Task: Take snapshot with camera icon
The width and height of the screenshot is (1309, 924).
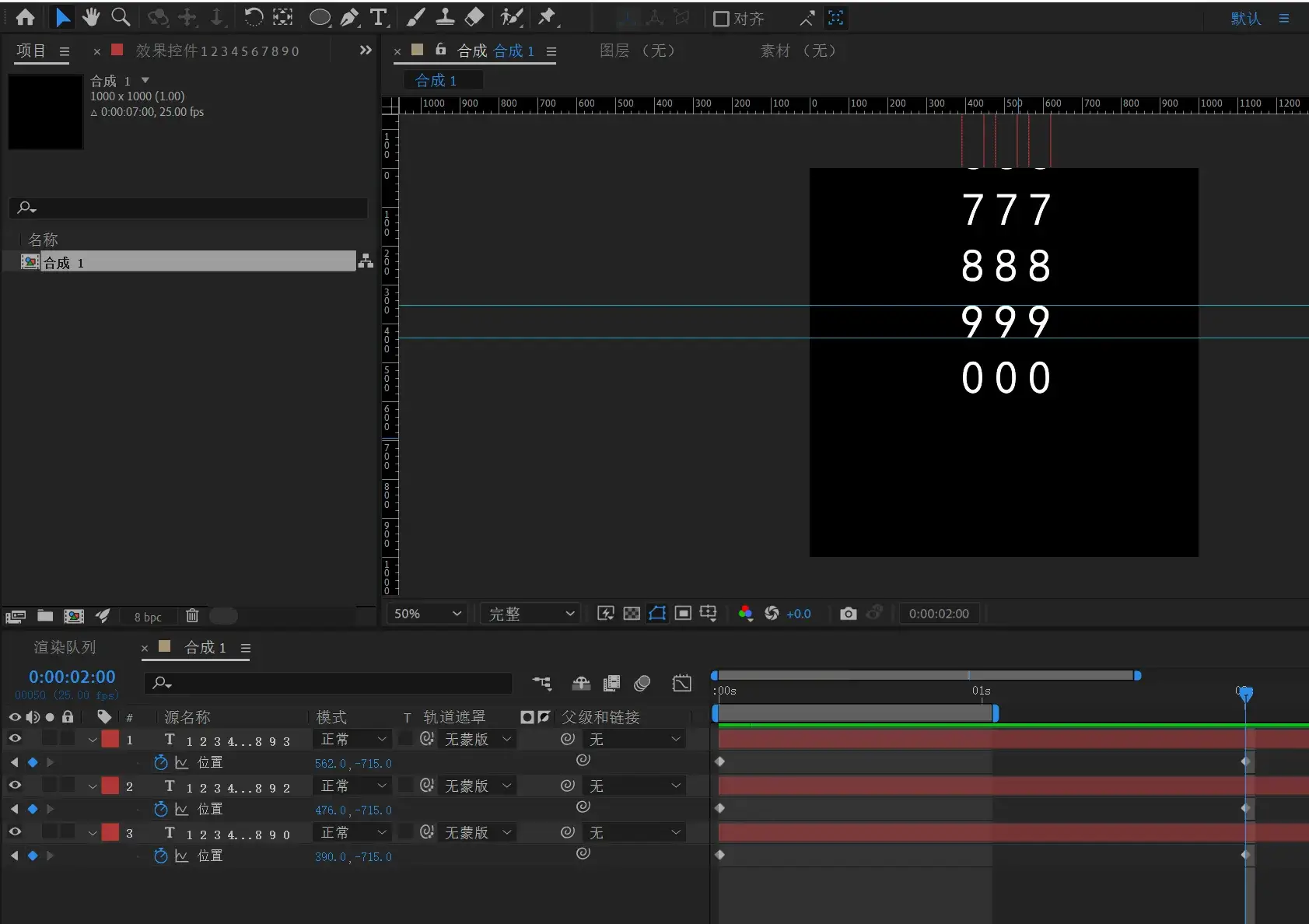Action: [x=849, y=613]
